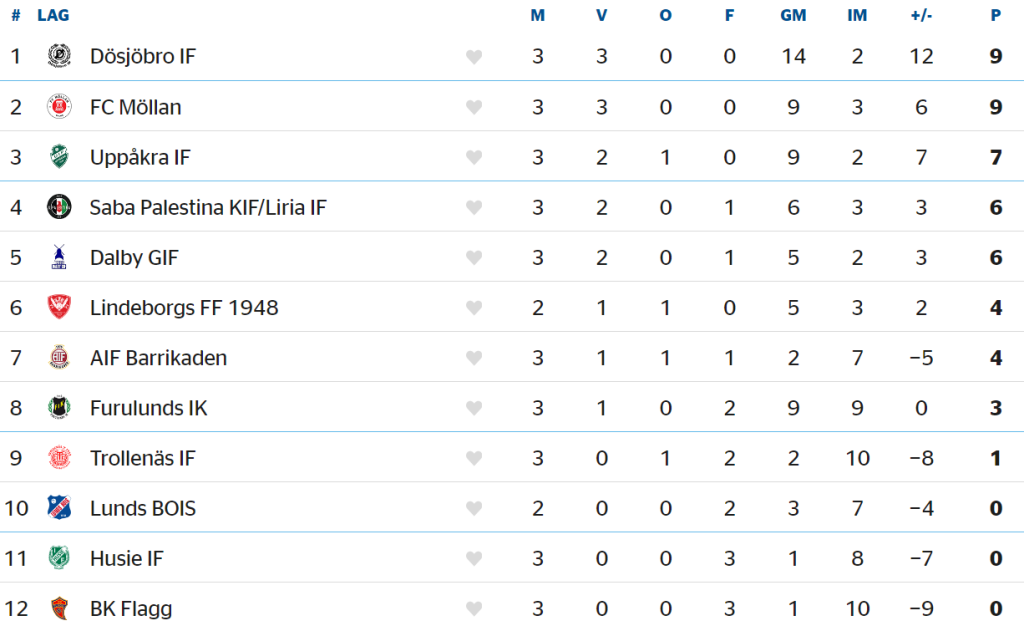
Task: Click the Lindeborgs FF 1948 red shield
Action: 59,307
